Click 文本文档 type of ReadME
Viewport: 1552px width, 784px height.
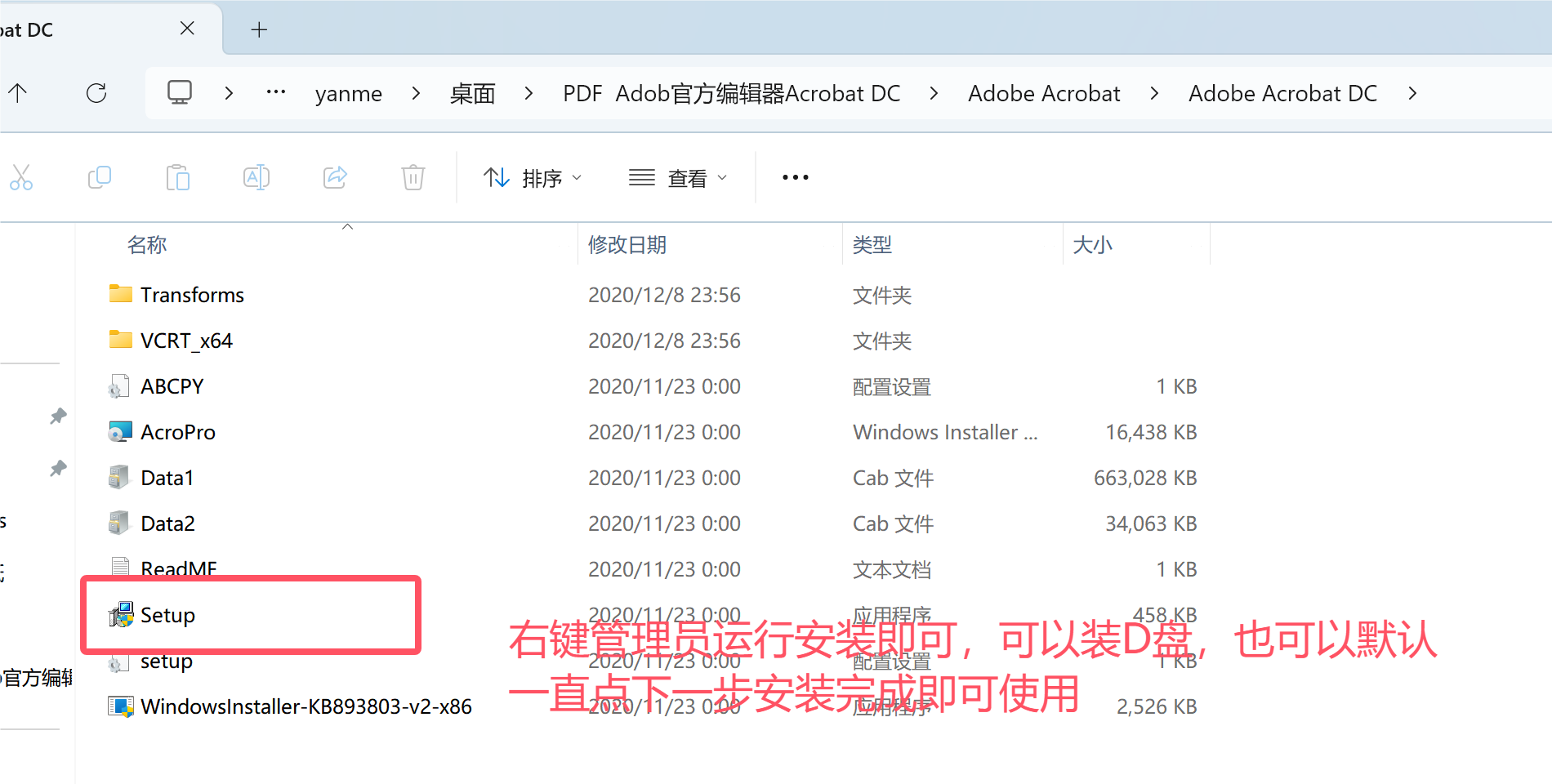click(x=892, y=569)
